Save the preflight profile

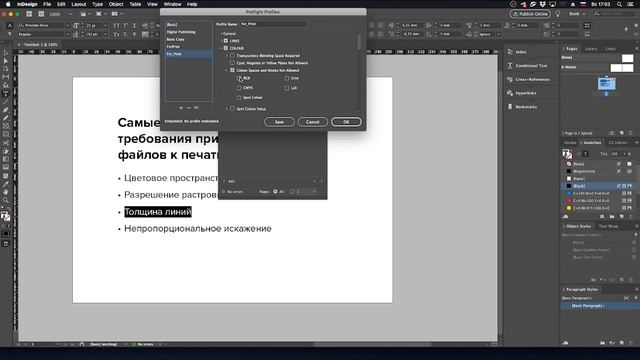(279, 122)
